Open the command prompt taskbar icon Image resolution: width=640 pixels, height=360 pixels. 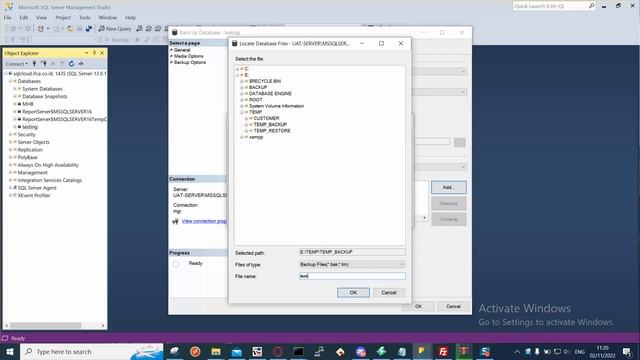[298, 351]
